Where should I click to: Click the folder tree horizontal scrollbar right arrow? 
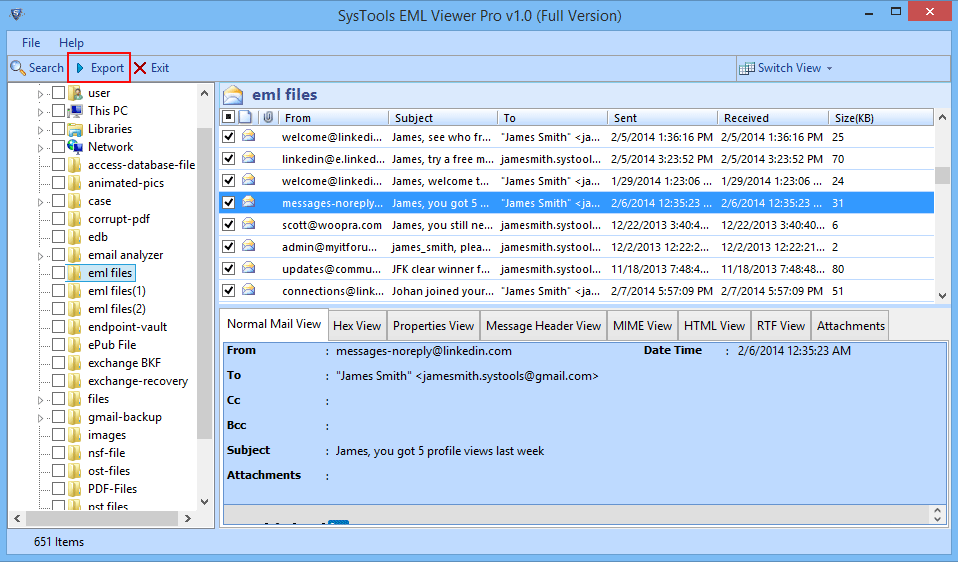(x=188, y=518)
